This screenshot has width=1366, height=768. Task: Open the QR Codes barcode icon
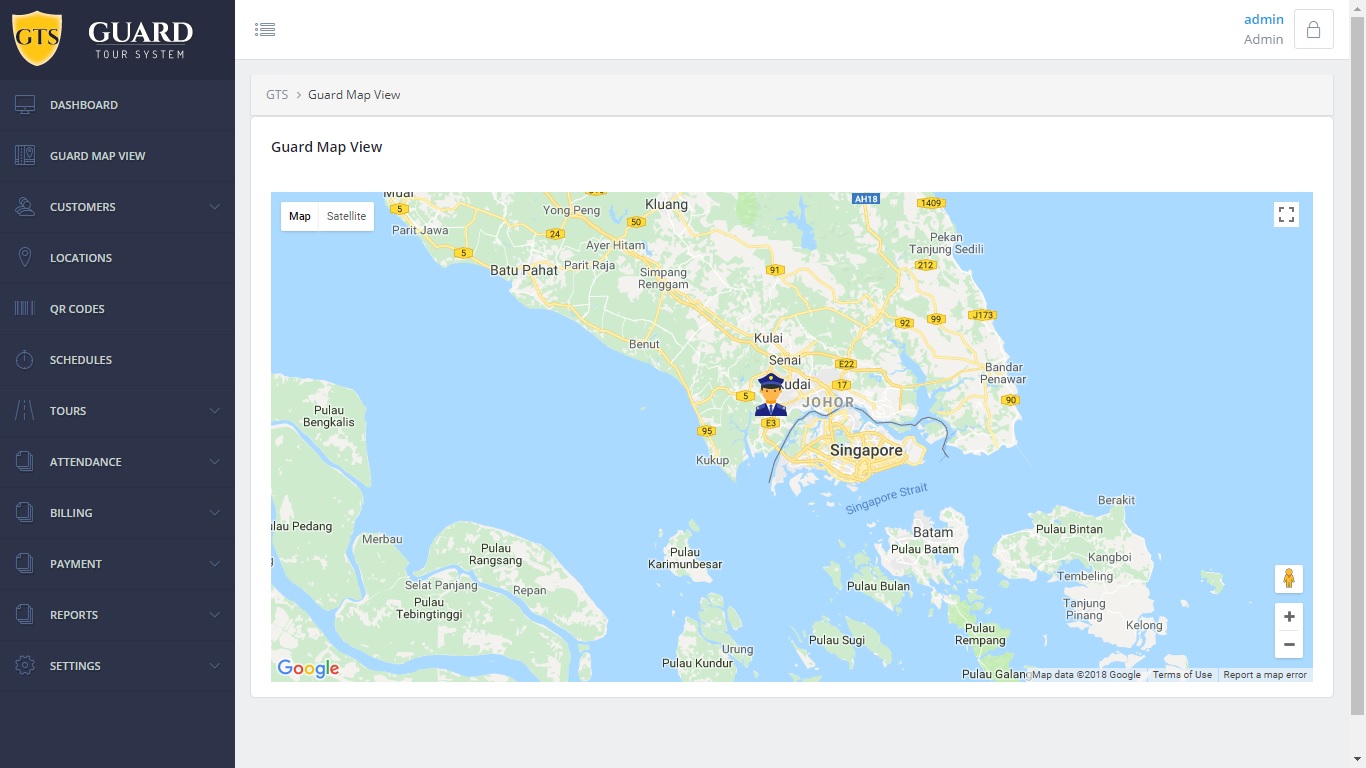click(25, 309)
